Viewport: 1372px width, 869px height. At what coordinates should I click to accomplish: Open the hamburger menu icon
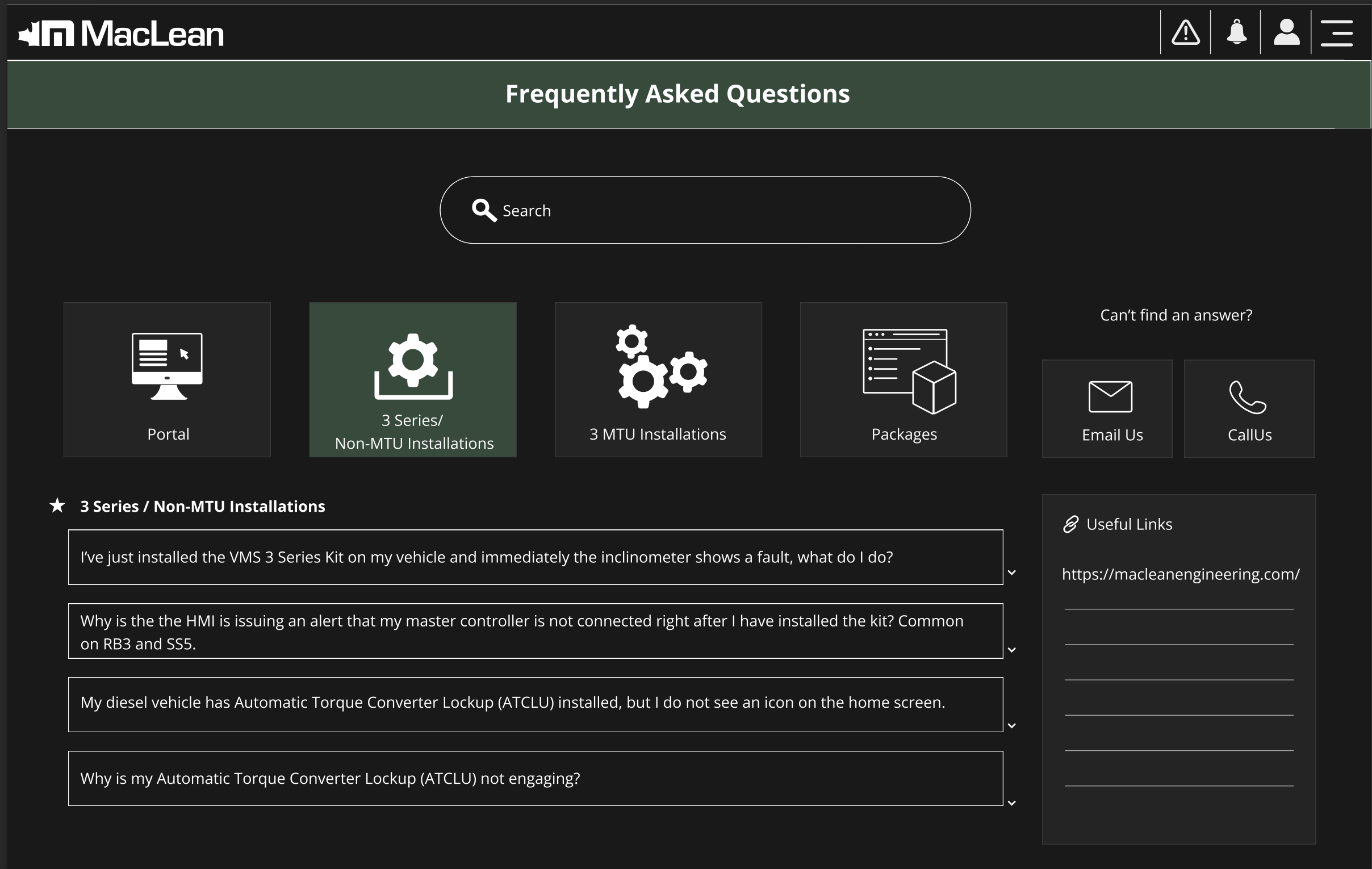[1337, 32]
